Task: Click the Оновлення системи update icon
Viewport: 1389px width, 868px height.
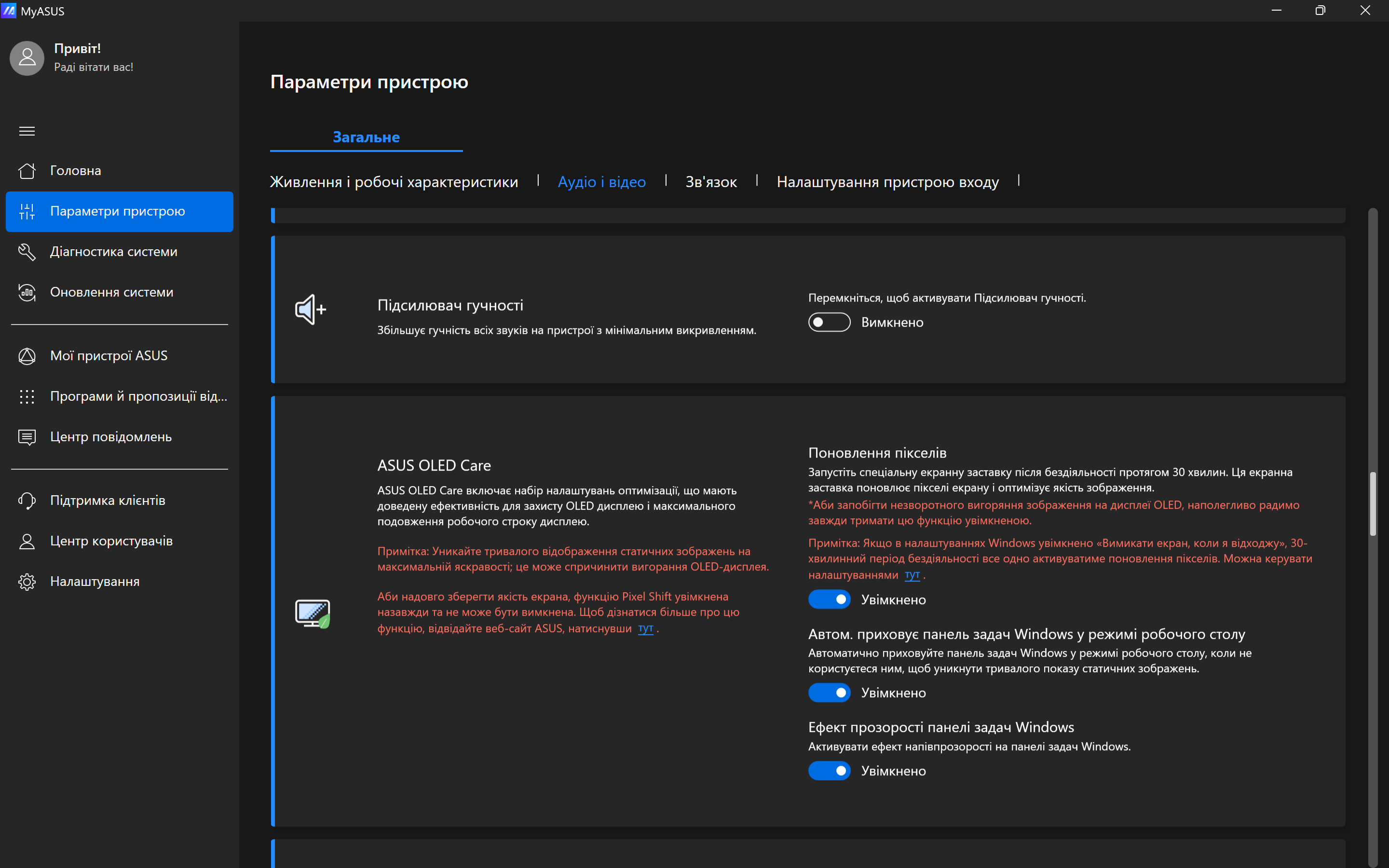Action: tap(27, 292)
